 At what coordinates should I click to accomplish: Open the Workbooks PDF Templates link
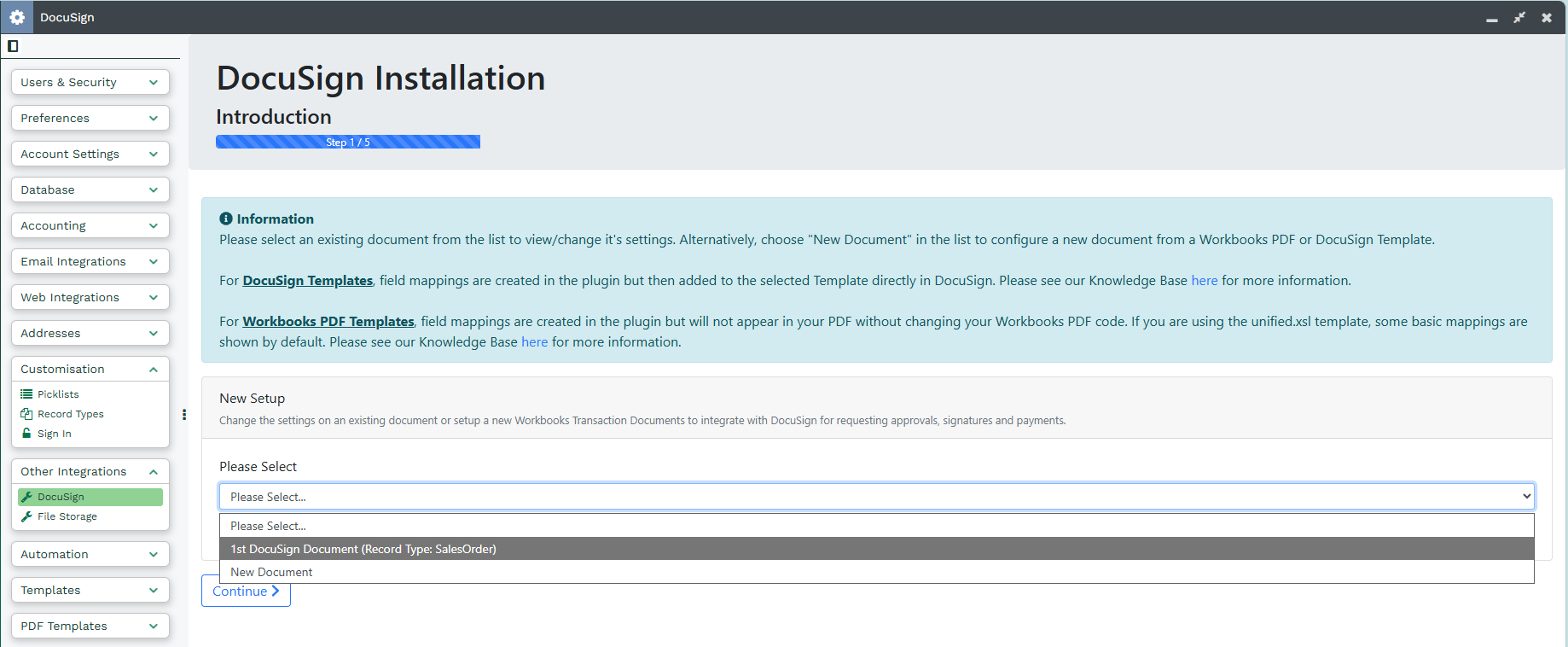[x=328, y=321]
